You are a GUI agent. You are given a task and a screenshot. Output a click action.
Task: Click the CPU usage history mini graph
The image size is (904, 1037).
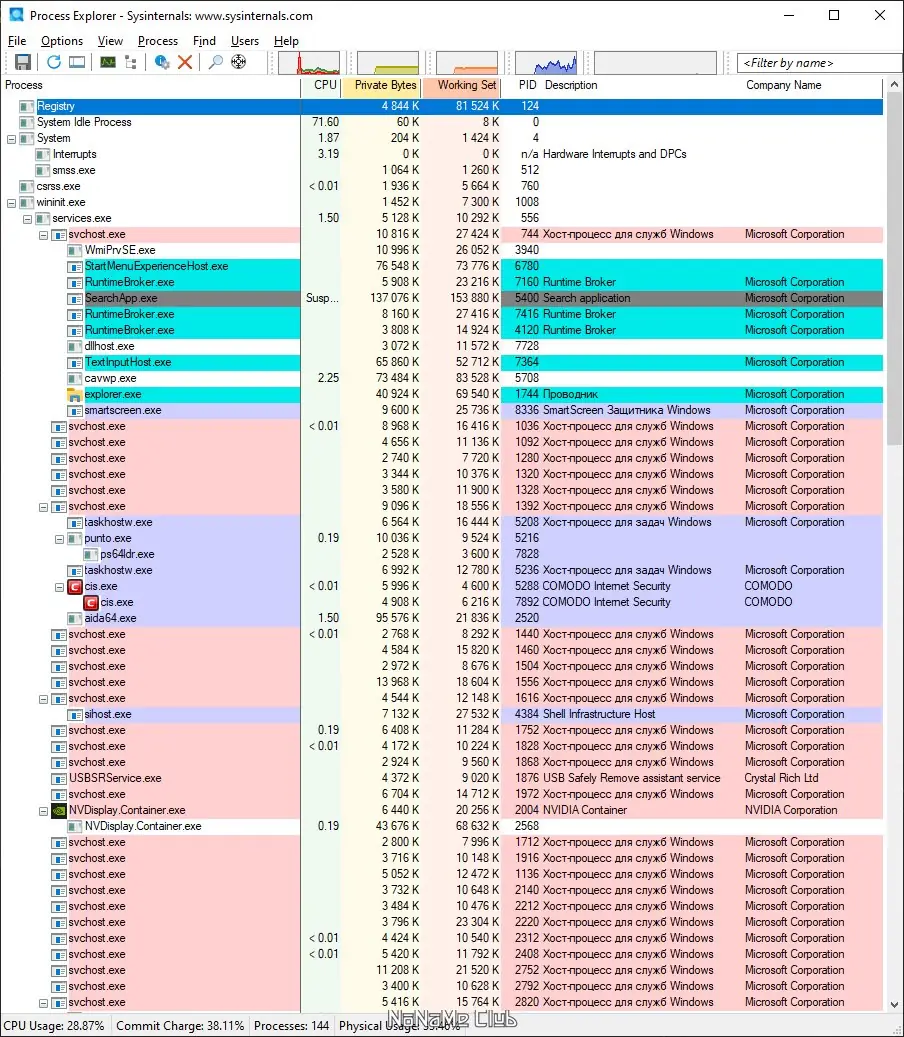point(309,63)
